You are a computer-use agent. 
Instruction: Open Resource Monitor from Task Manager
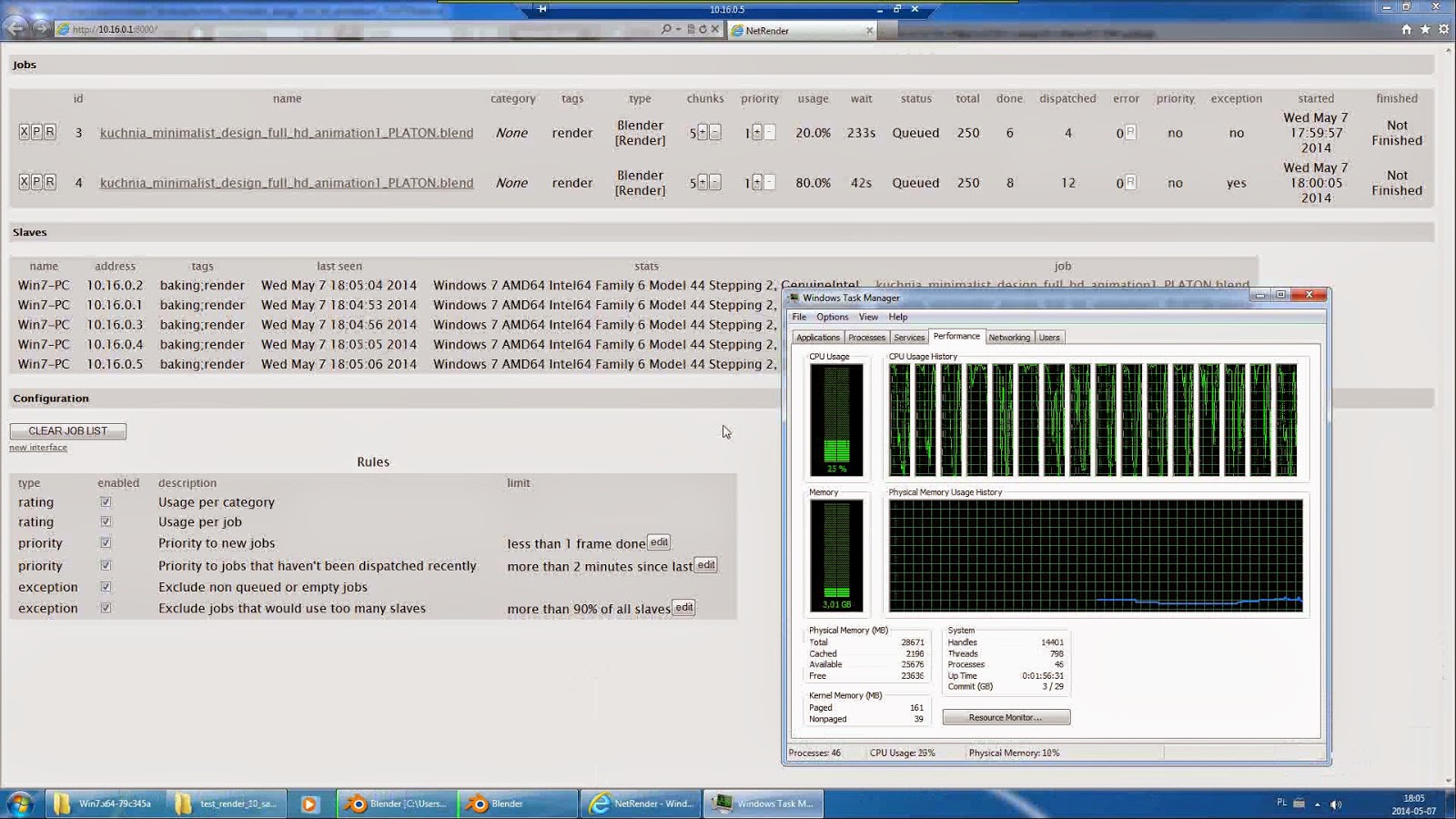pyautogui.click(x=1006, y=718)
